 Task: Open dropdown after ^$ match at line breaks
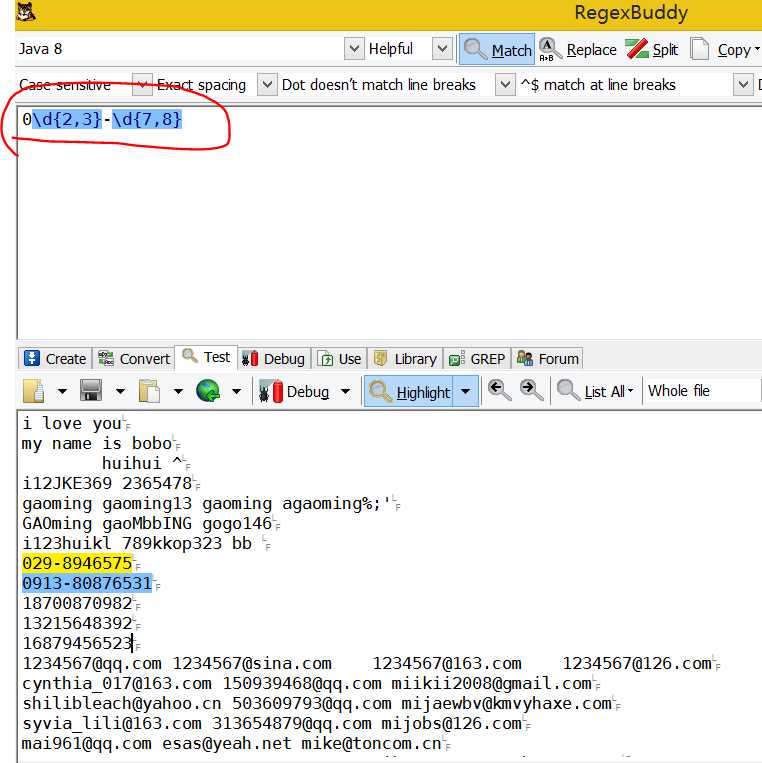pyautogui.click(x=743, y=85)
